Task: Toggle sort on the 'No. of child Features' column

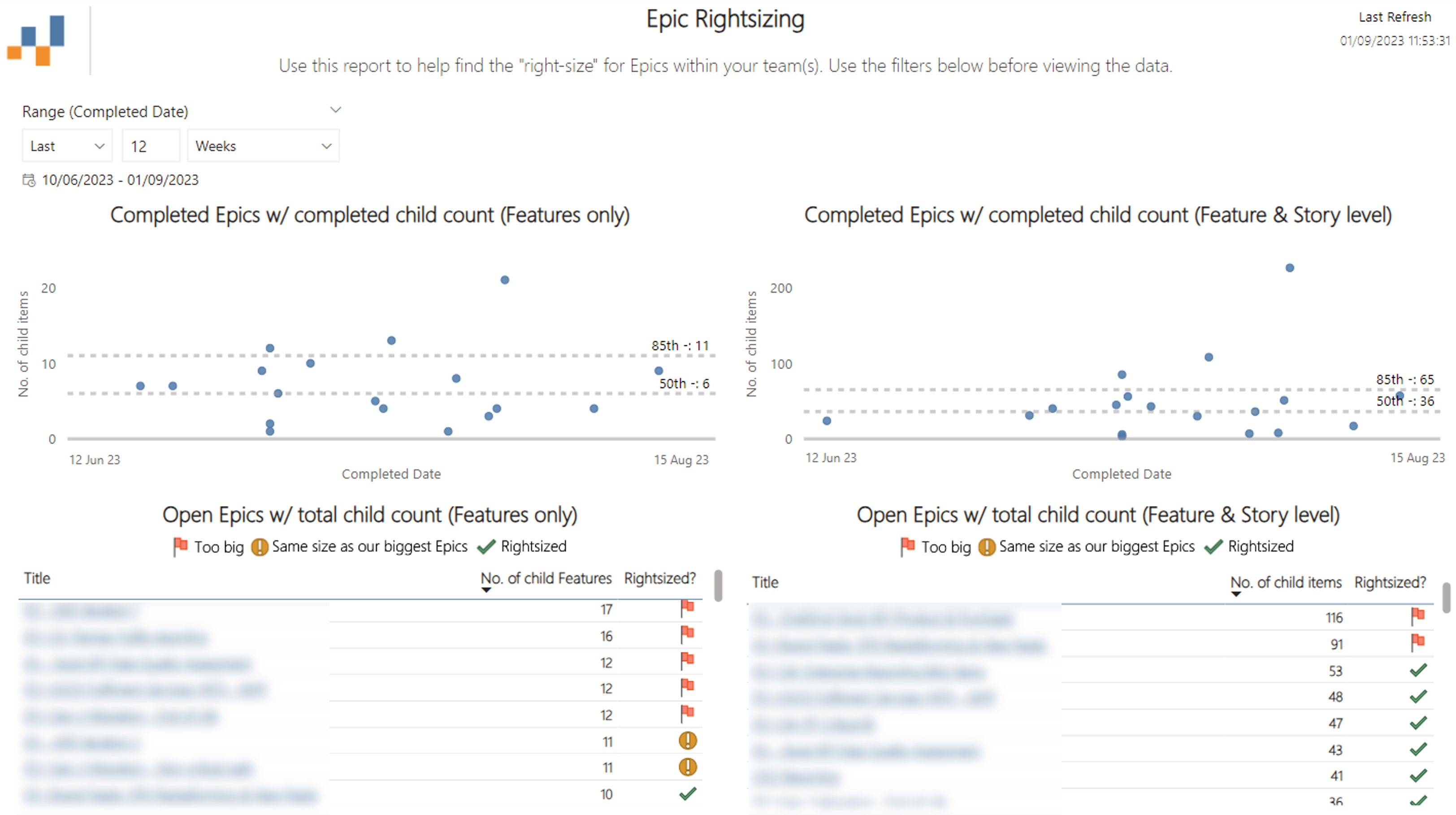Action: point(546,578)
